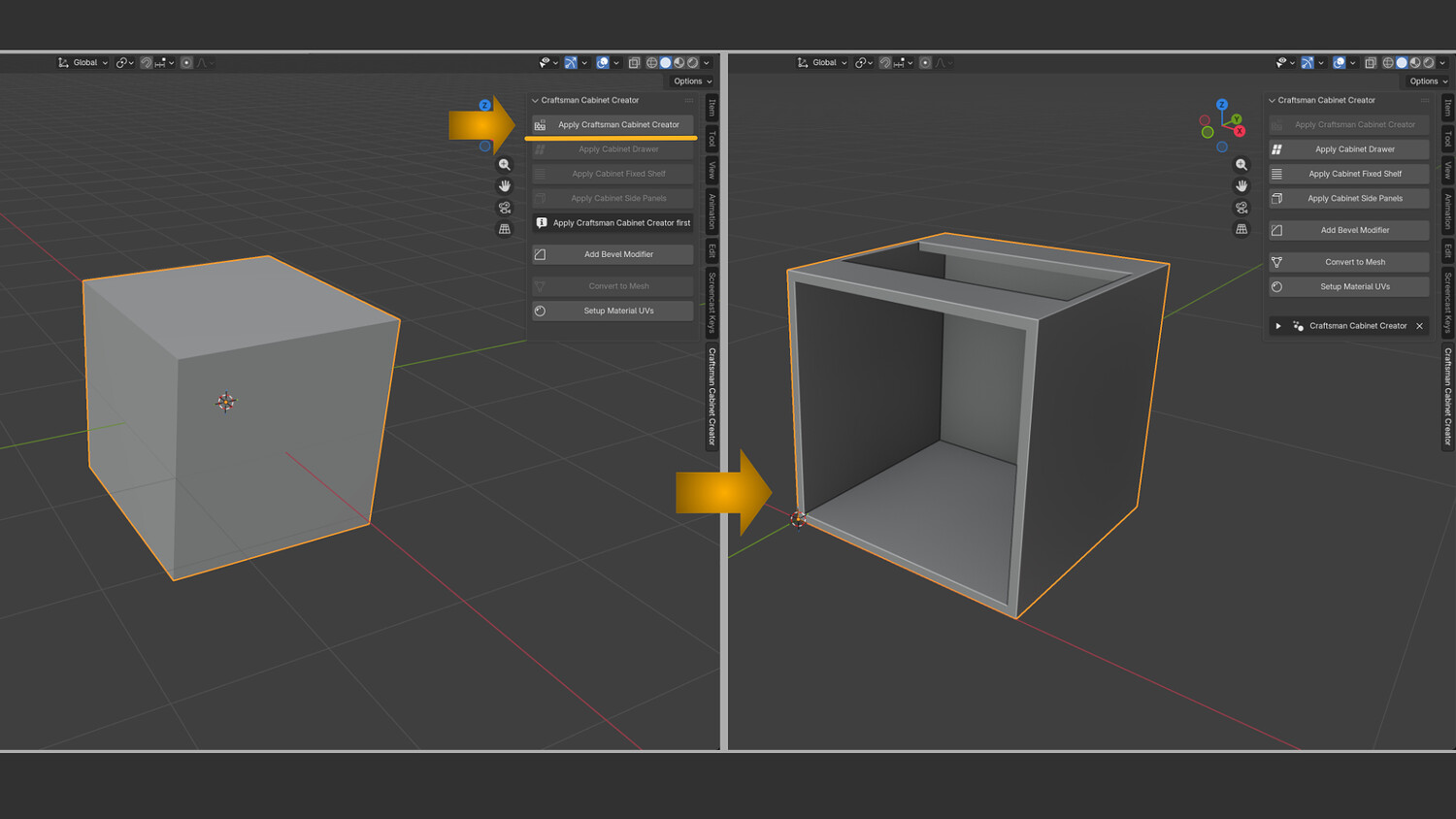Open pivot point dropdown in left viewport
Image resolution: width=1456 pixels, height=819 pixels.
(125, 63)
